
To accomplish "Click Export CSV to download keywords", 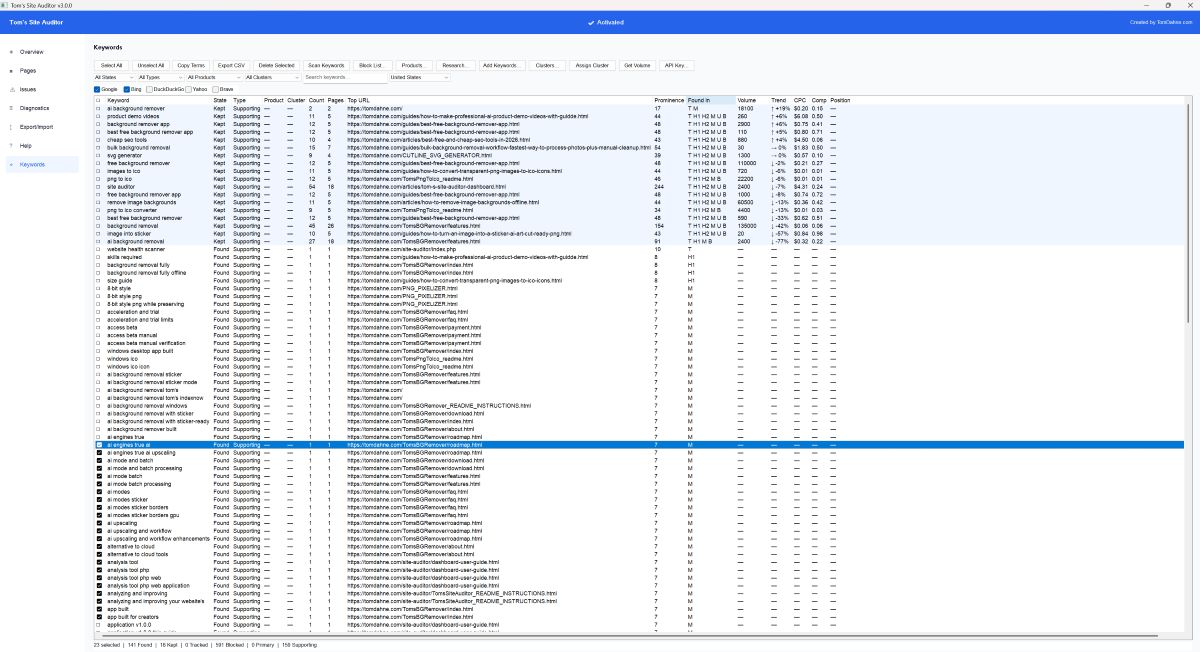I will point(231,65).
